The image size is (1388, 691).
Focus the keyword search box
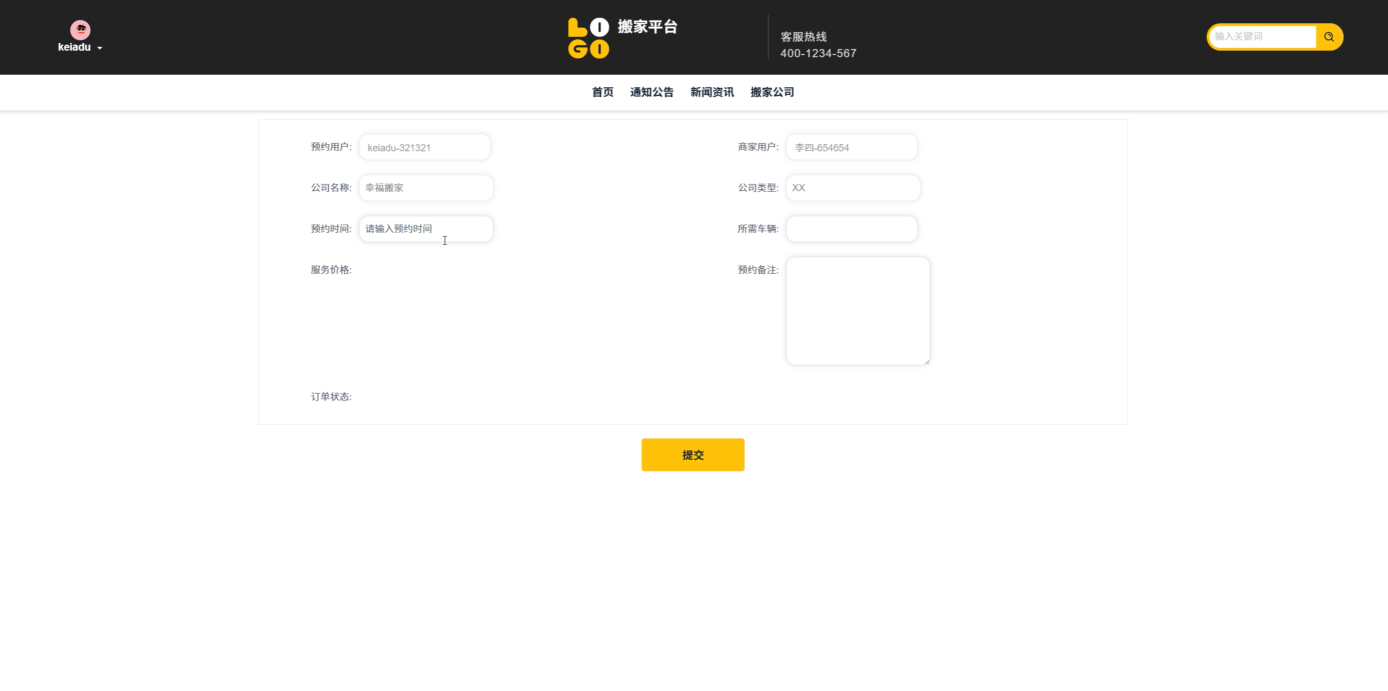1262,37
